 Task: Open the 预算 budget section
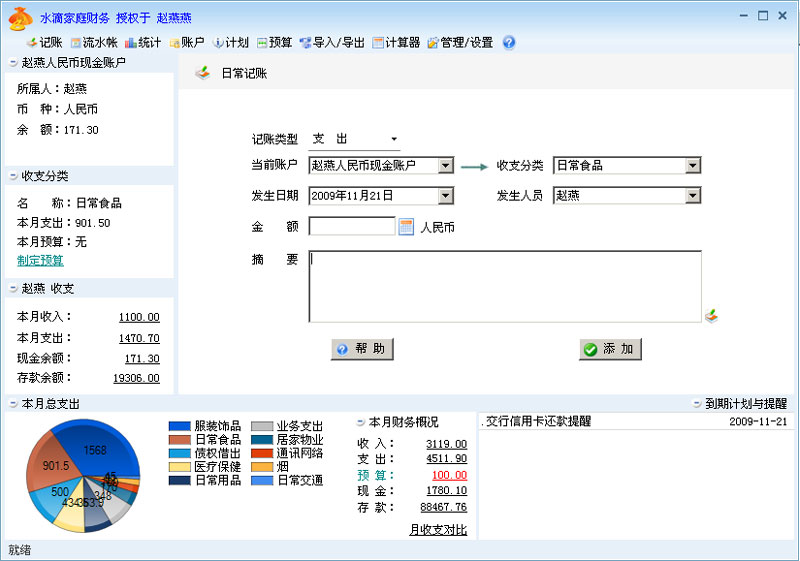coord(274,42)
